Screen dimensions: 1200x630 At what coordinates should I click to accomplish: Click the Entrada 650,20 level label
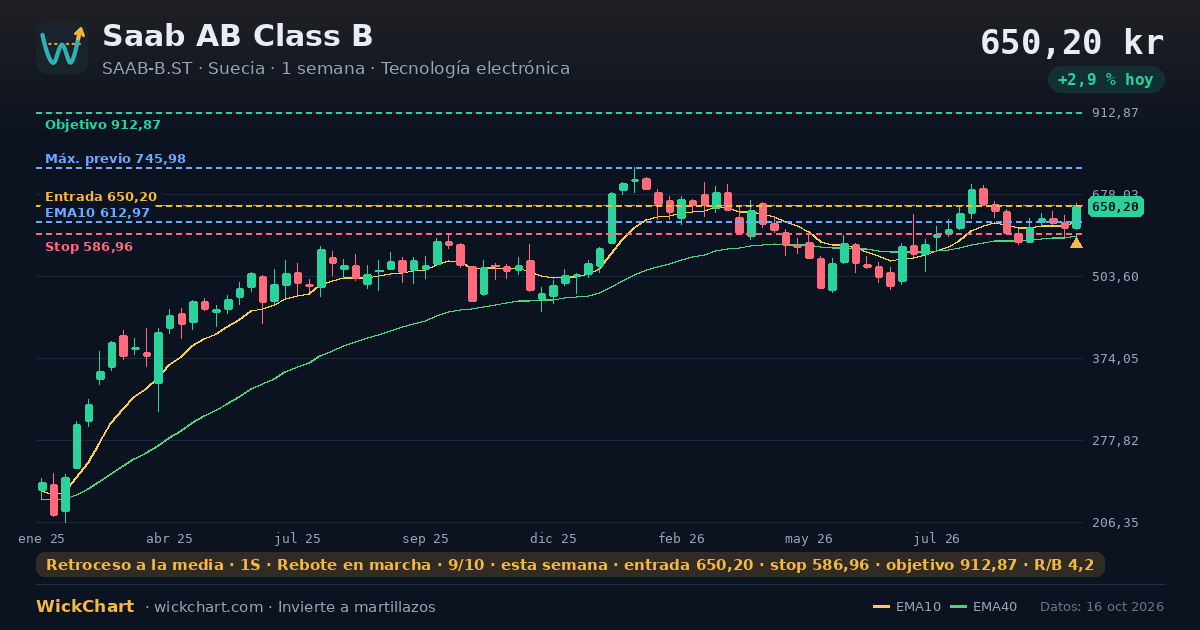click(101, 197)
